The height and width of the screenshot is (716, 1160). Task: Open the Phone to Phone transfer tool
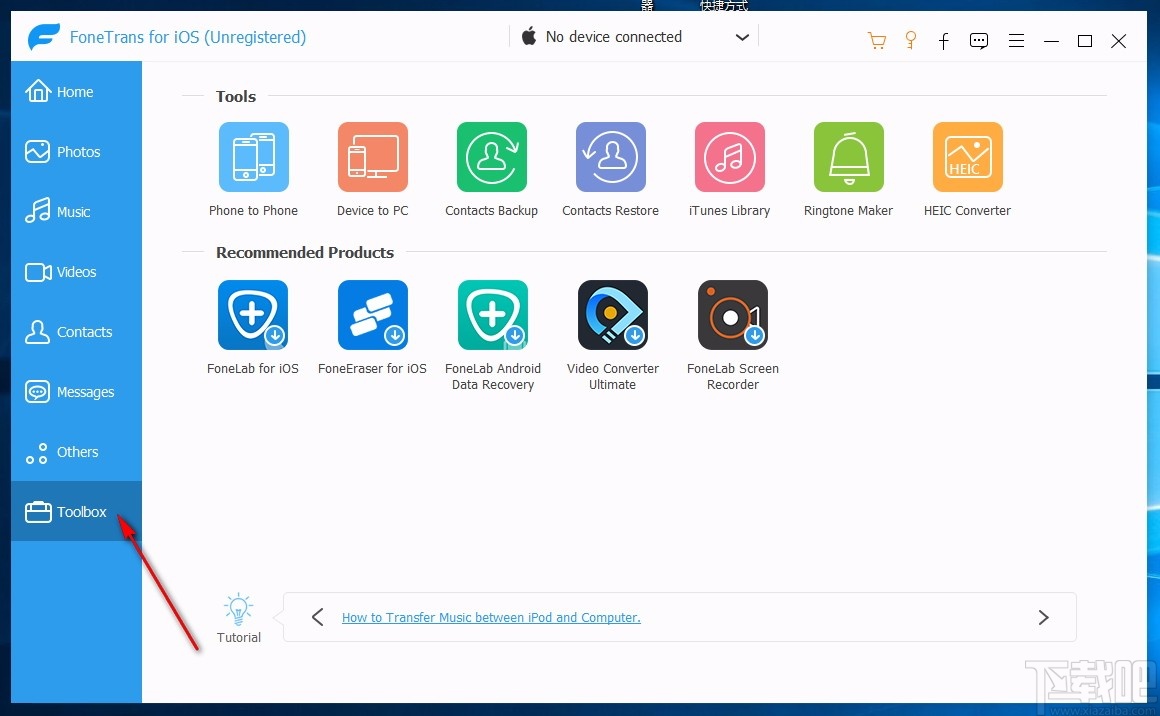253,156
